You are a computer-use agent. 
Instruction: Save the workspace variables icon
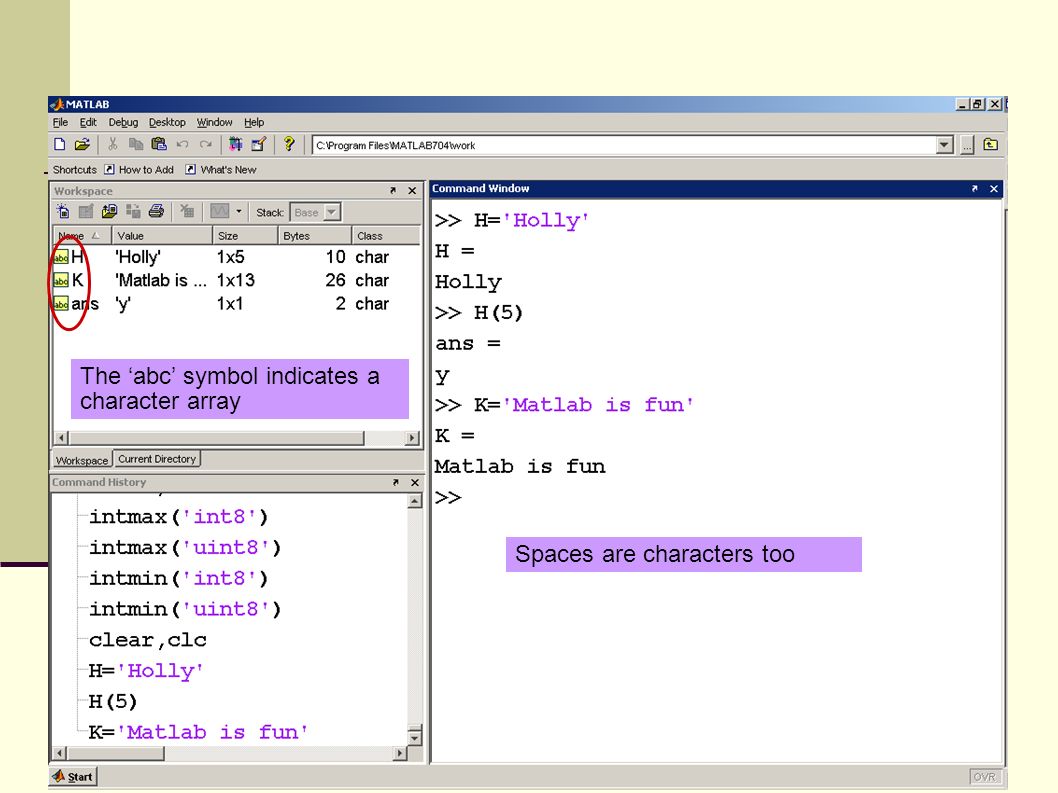pos(133,212)
